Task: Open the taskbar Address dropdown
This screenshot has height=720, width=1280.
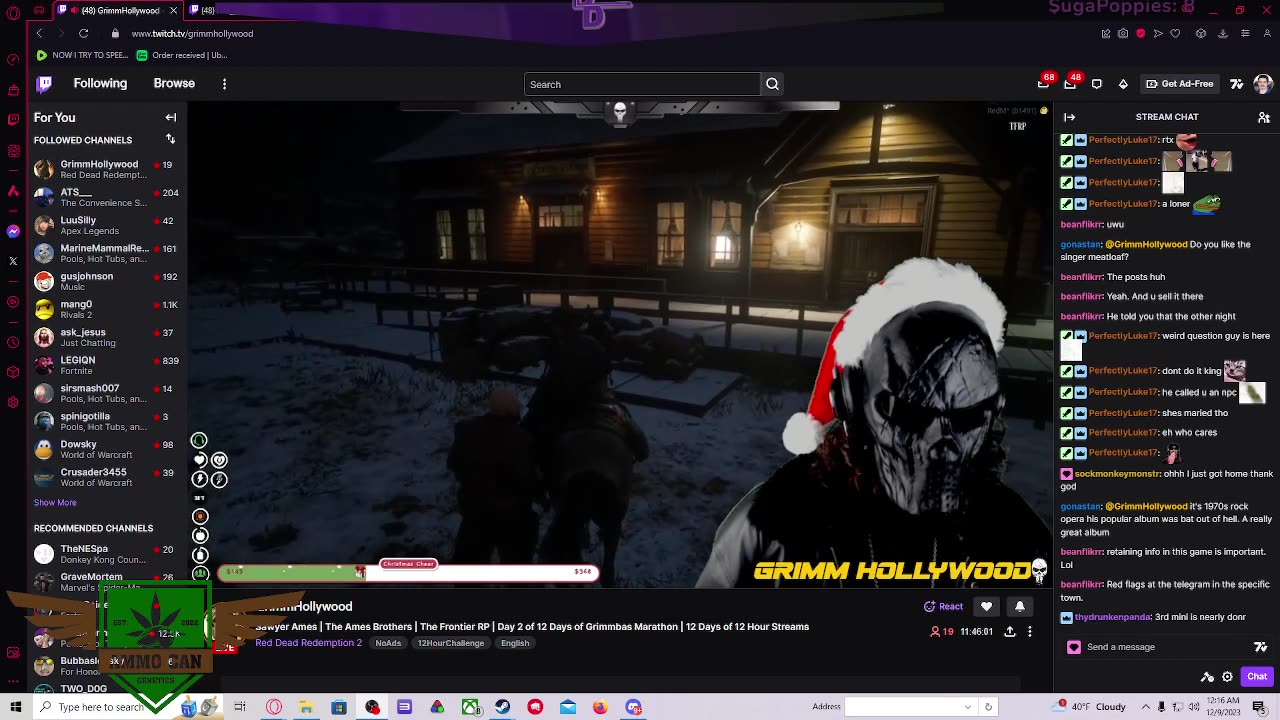Action: 968,707
